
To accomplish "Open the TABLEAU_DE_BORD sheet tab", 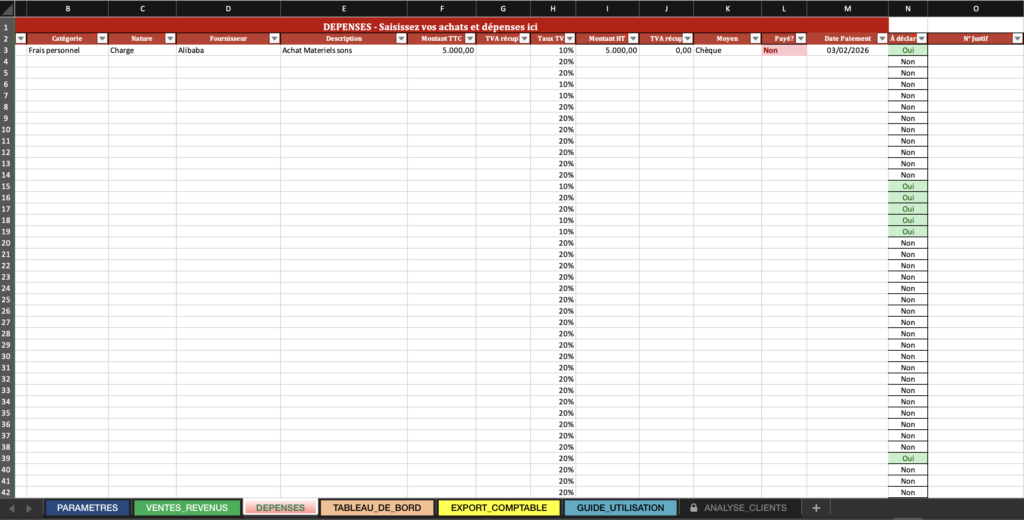I will pos(377,508).
